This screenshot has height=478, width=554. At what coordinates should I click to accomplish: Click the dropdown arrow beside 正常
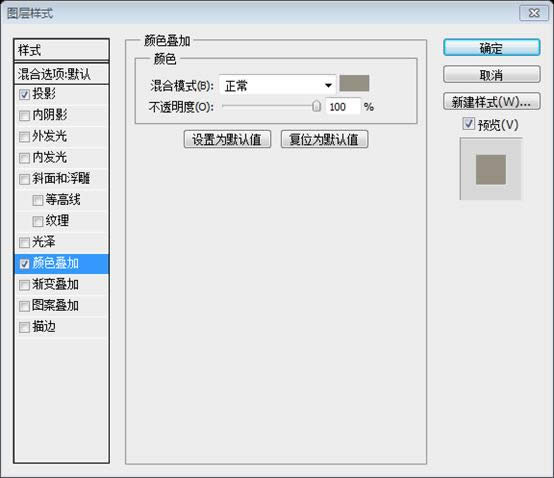[x=328, y=85]
